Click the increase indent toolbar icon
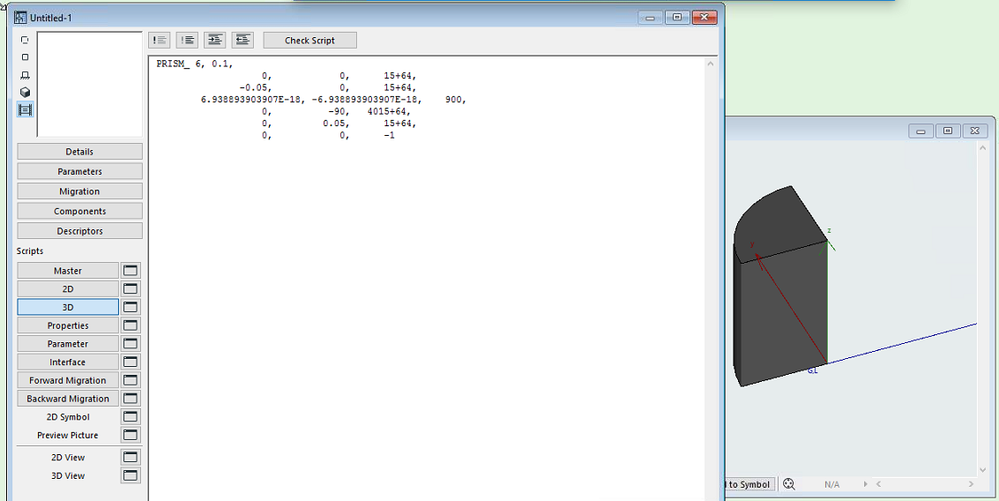 (x=215, y=40)
